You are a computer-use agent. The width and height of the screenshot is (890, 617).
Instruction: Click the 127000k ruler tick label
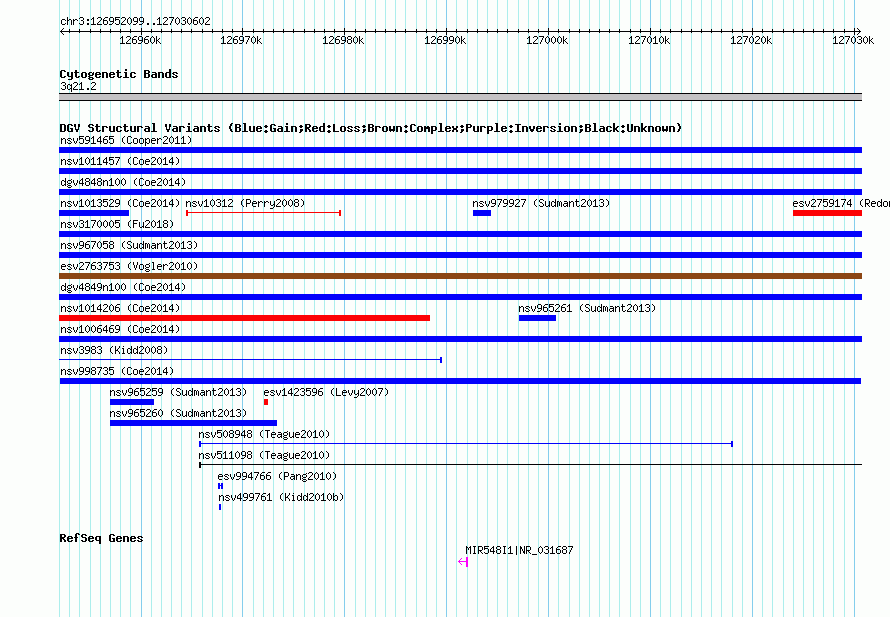(x=547, y=40)
